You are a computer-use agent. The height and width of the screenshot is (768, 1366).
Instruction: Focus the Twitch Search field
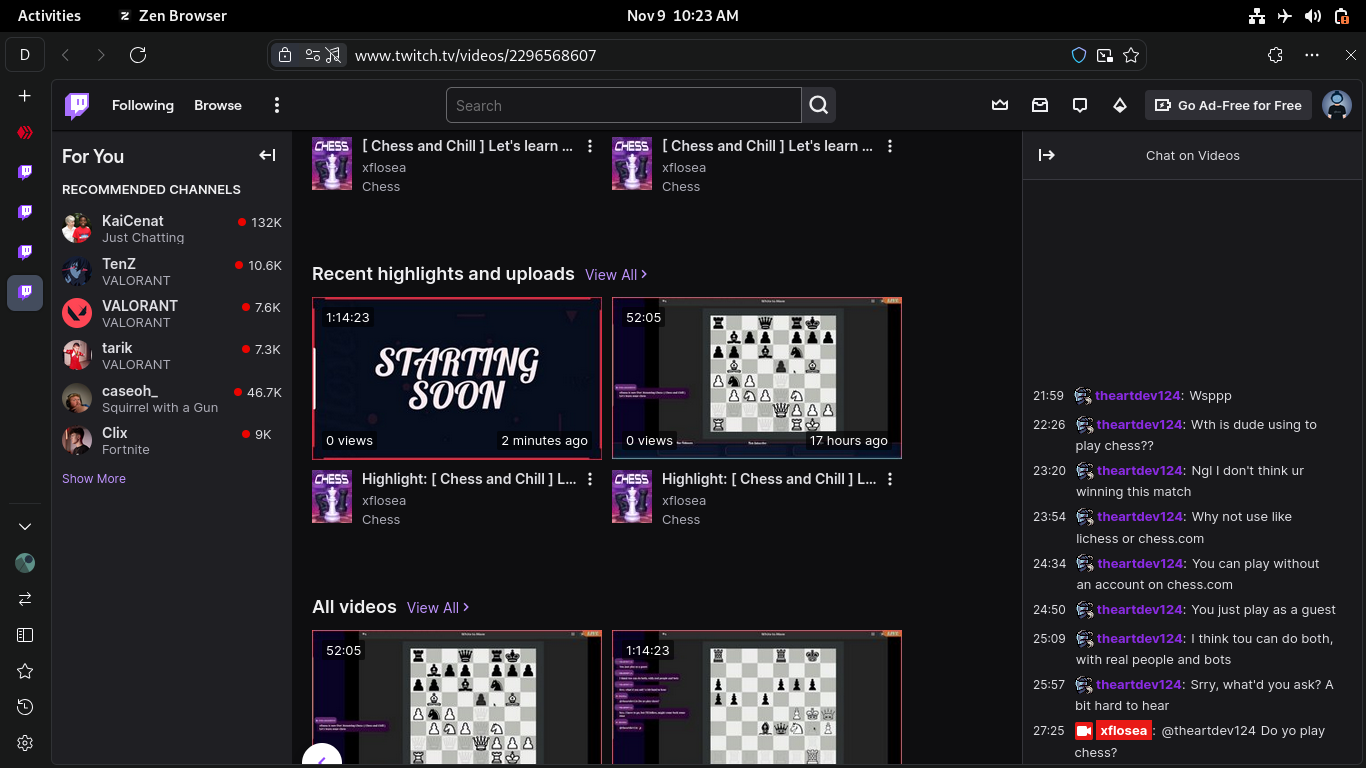click(624, 105)
